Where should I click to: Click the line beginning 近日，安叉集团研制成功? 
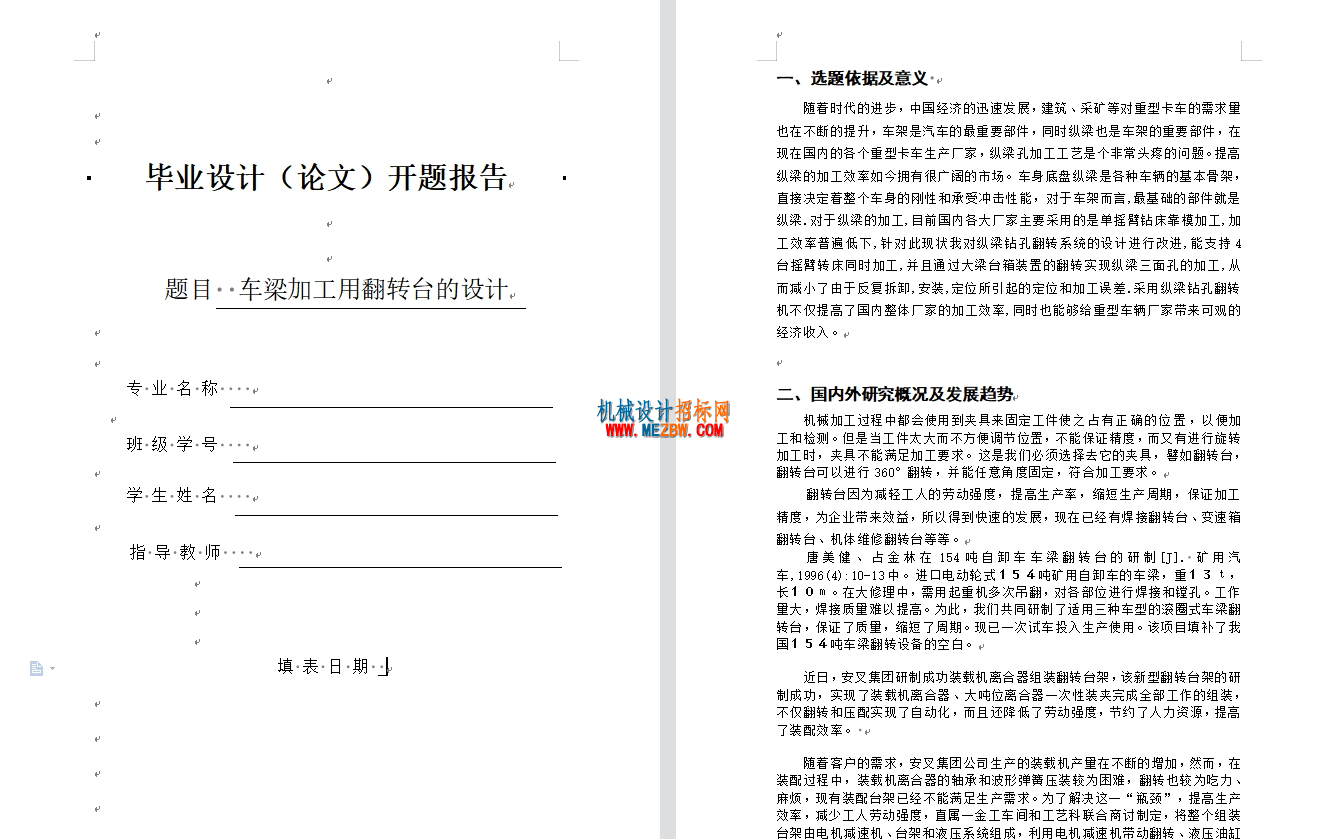[x=1022, y=678]
